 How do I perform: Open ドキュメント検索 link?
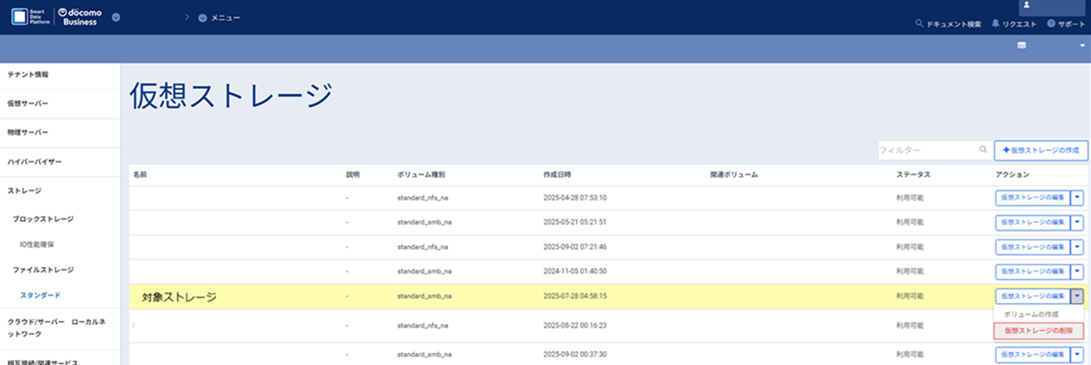point(953,24)
